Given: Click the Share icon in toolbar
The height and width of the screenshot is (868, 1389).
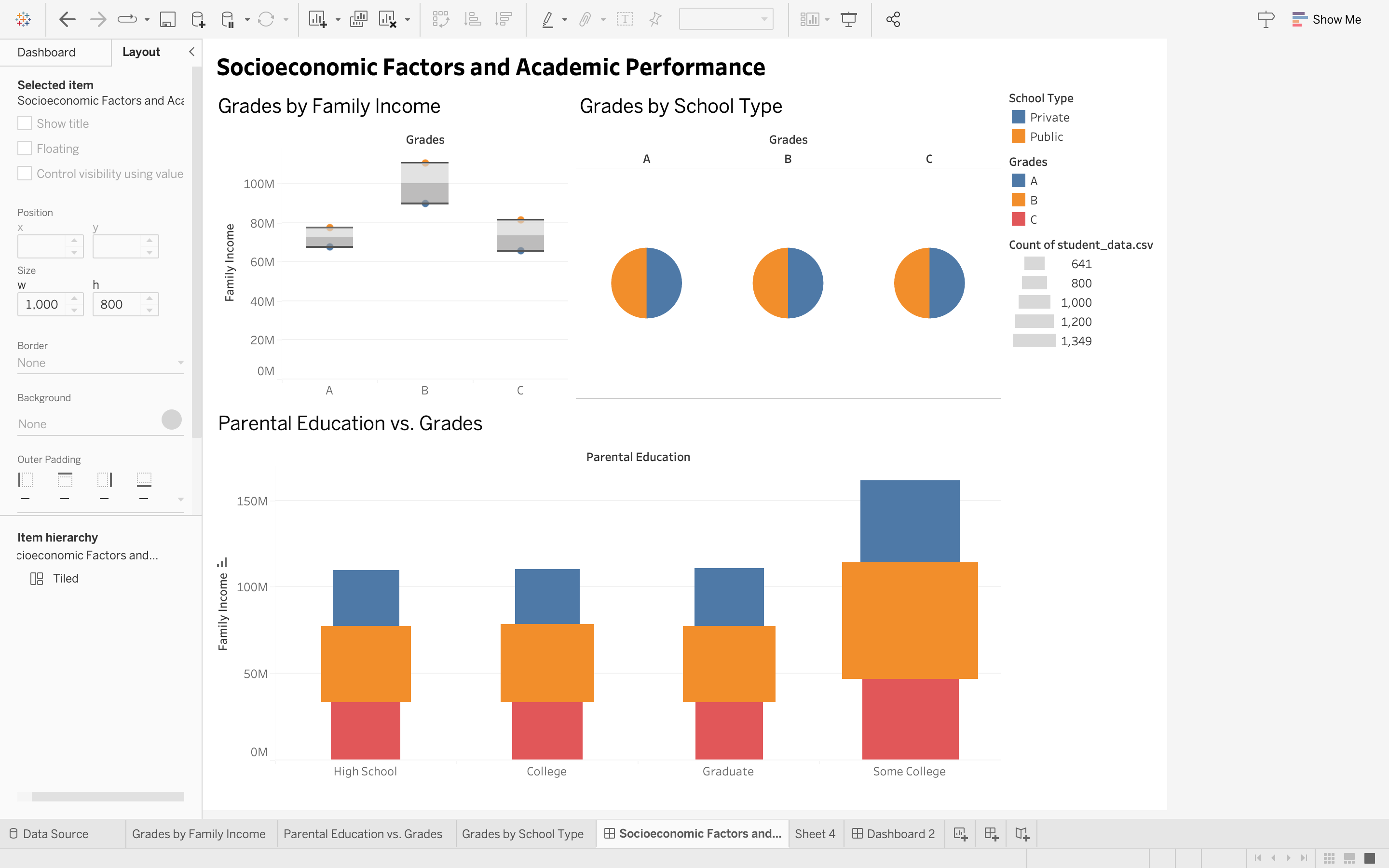Looking at the screenshot, I should pos(893,19).
